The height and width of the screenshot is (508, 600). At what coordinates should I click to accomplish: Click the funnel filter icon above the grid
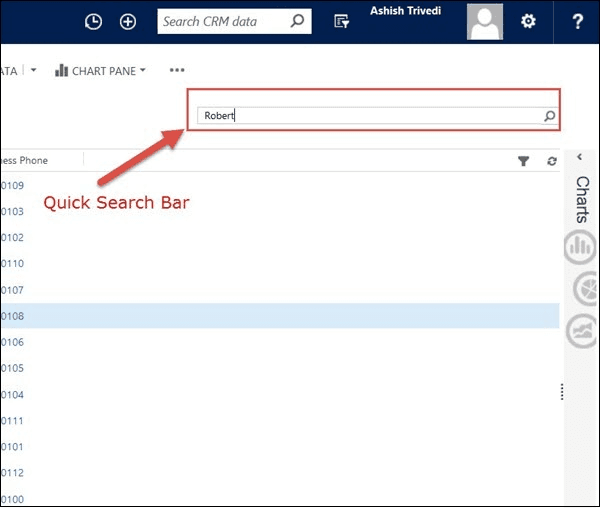click(523, 161)
